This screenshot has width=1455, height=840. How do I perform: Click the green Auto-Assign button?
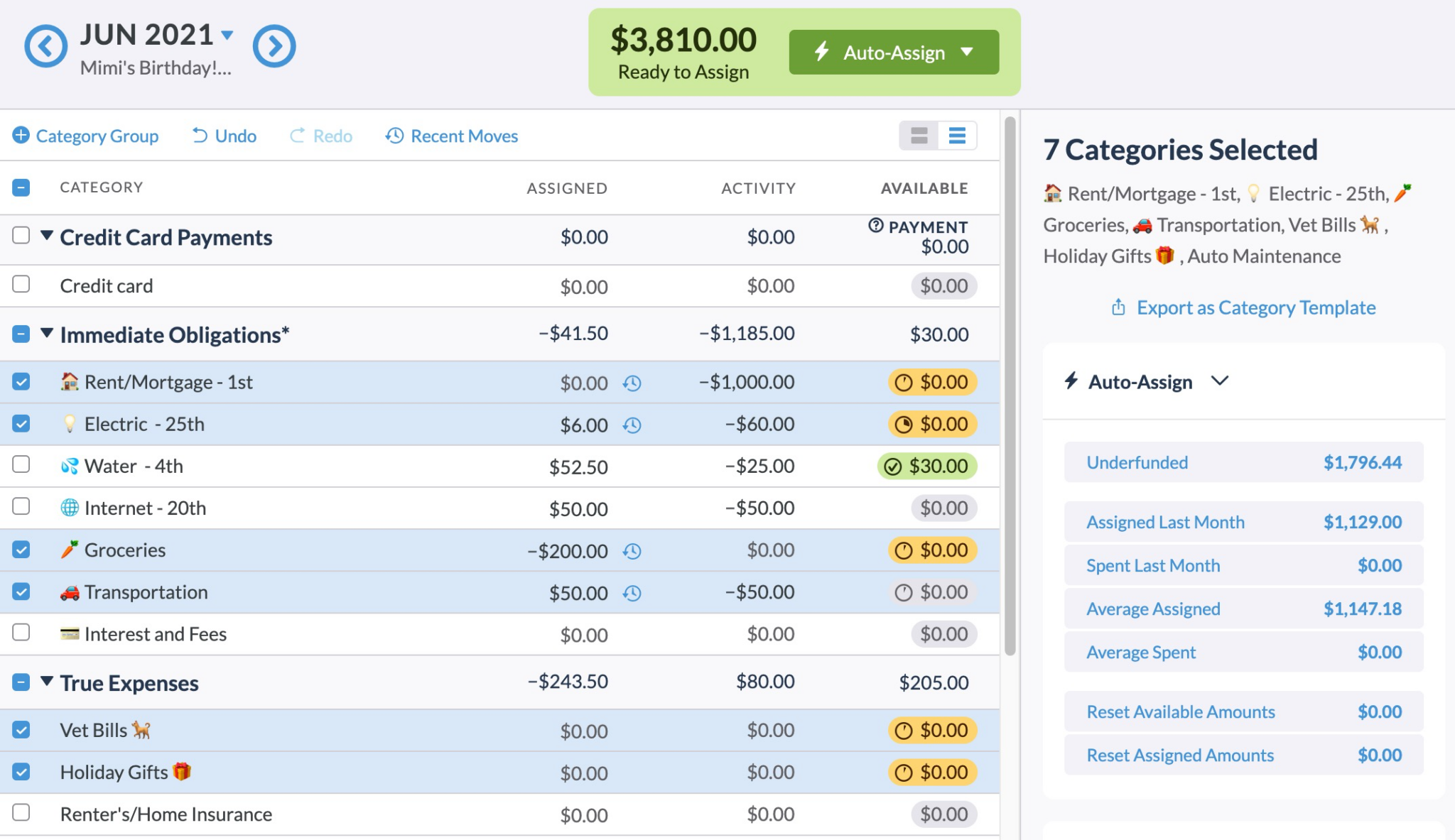coord(893,53)
